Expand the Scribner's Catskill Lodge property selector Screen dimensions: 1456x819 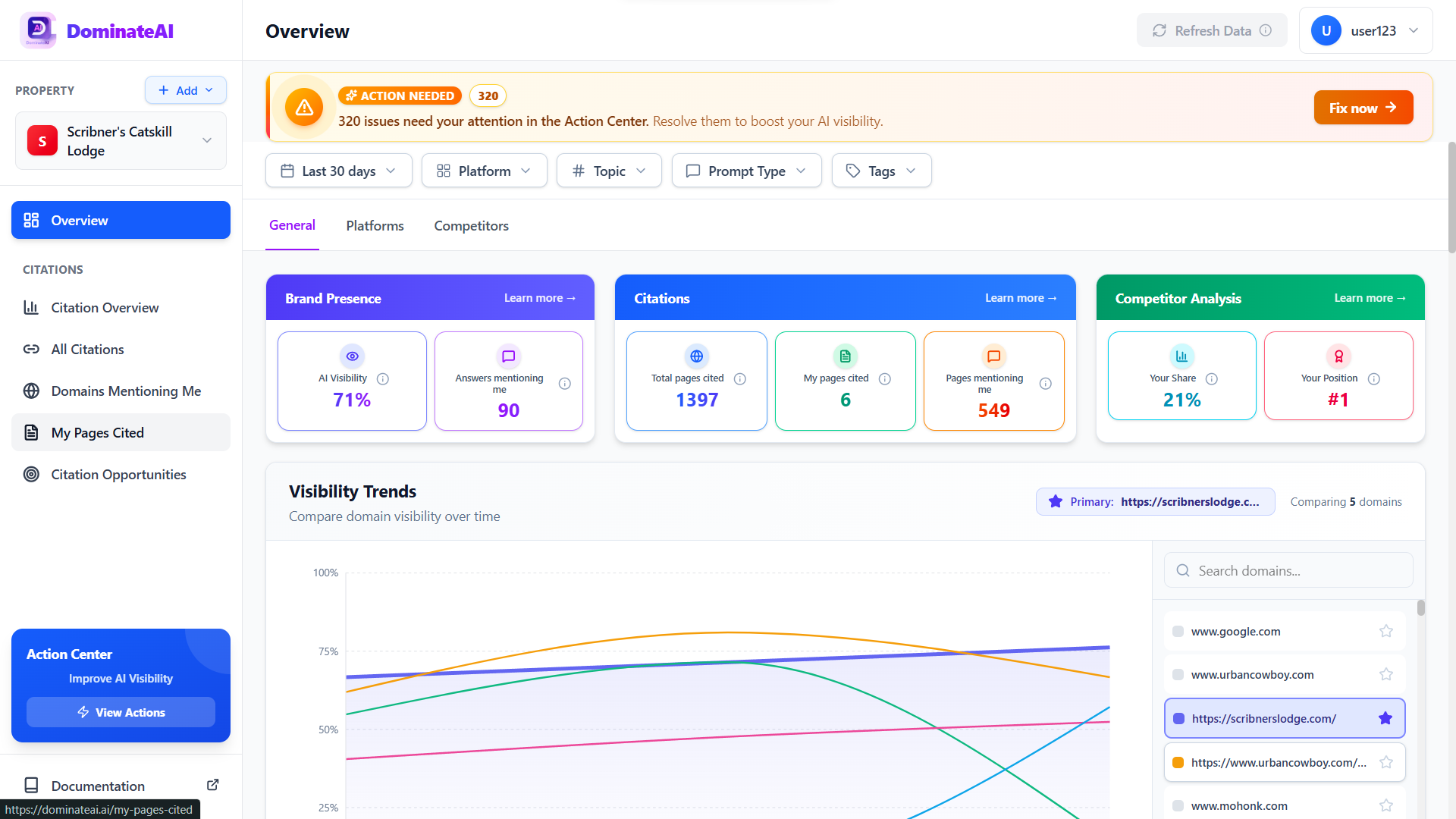tap(121, 141)
